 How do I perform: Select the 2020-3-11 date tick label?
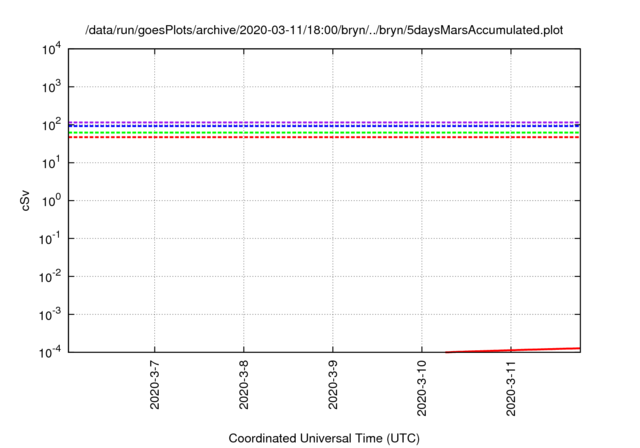click(x=511, y=388)
